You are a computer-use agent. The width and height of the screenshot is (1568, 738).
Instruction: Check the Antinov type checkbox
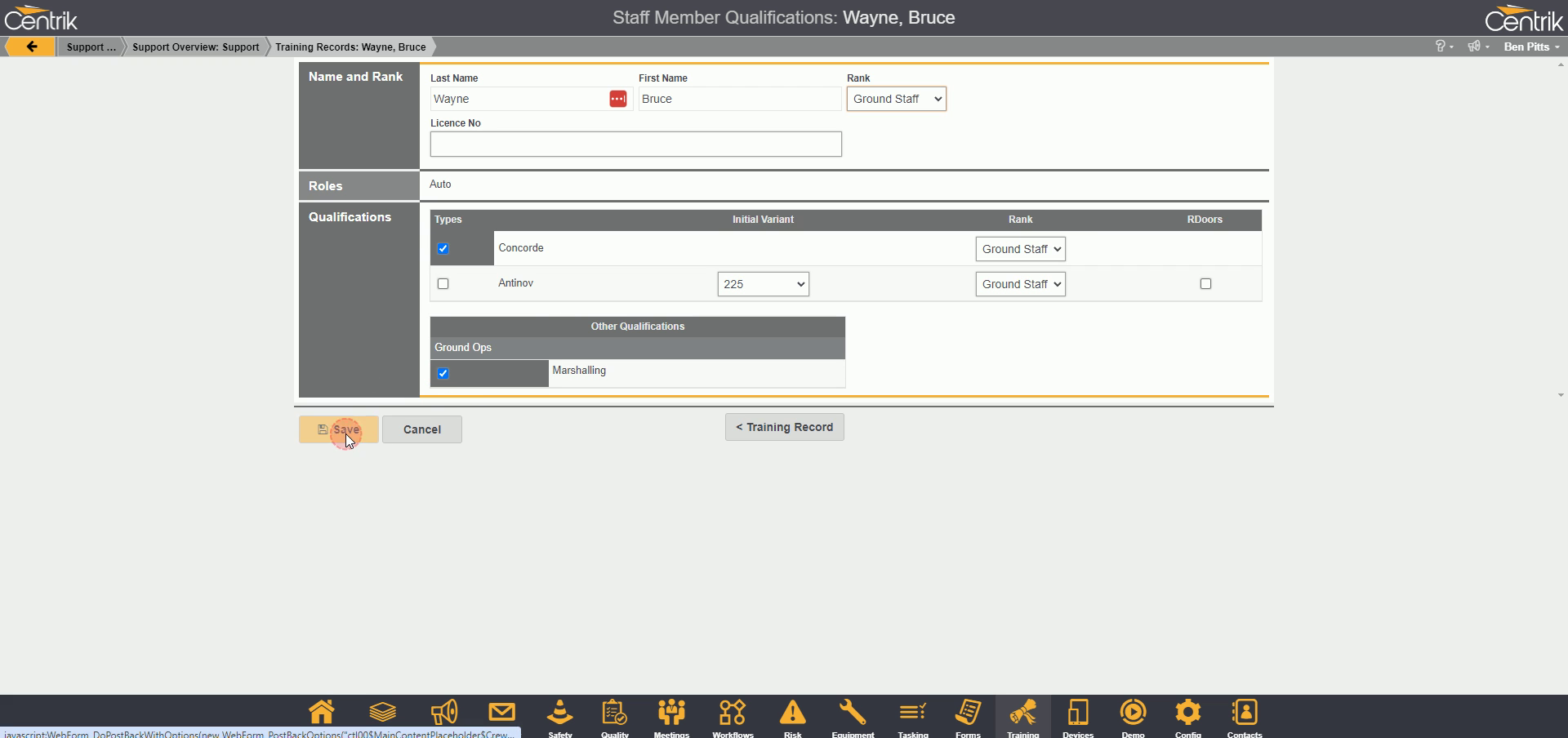(x=443, y=284)
